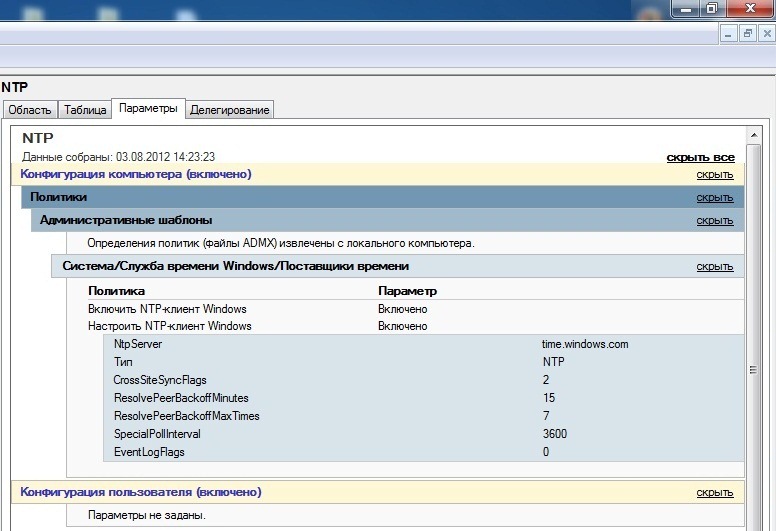Screen dimensions: 776x531
Task: Hide the Административные шаблоны section
Action: [x=715, y=221]
